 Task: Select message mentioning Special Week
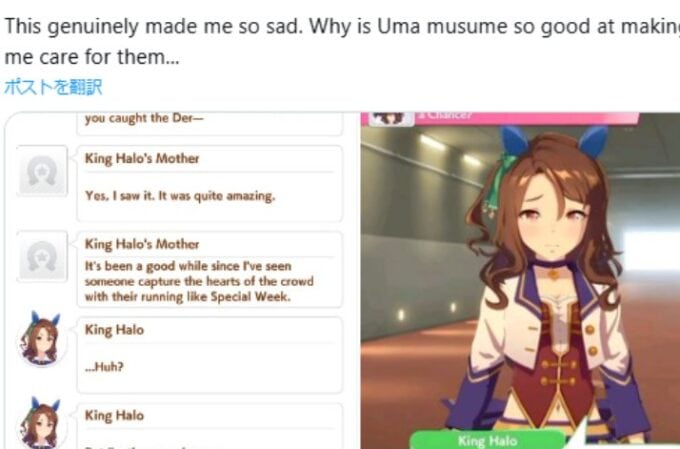click(209, 269)
